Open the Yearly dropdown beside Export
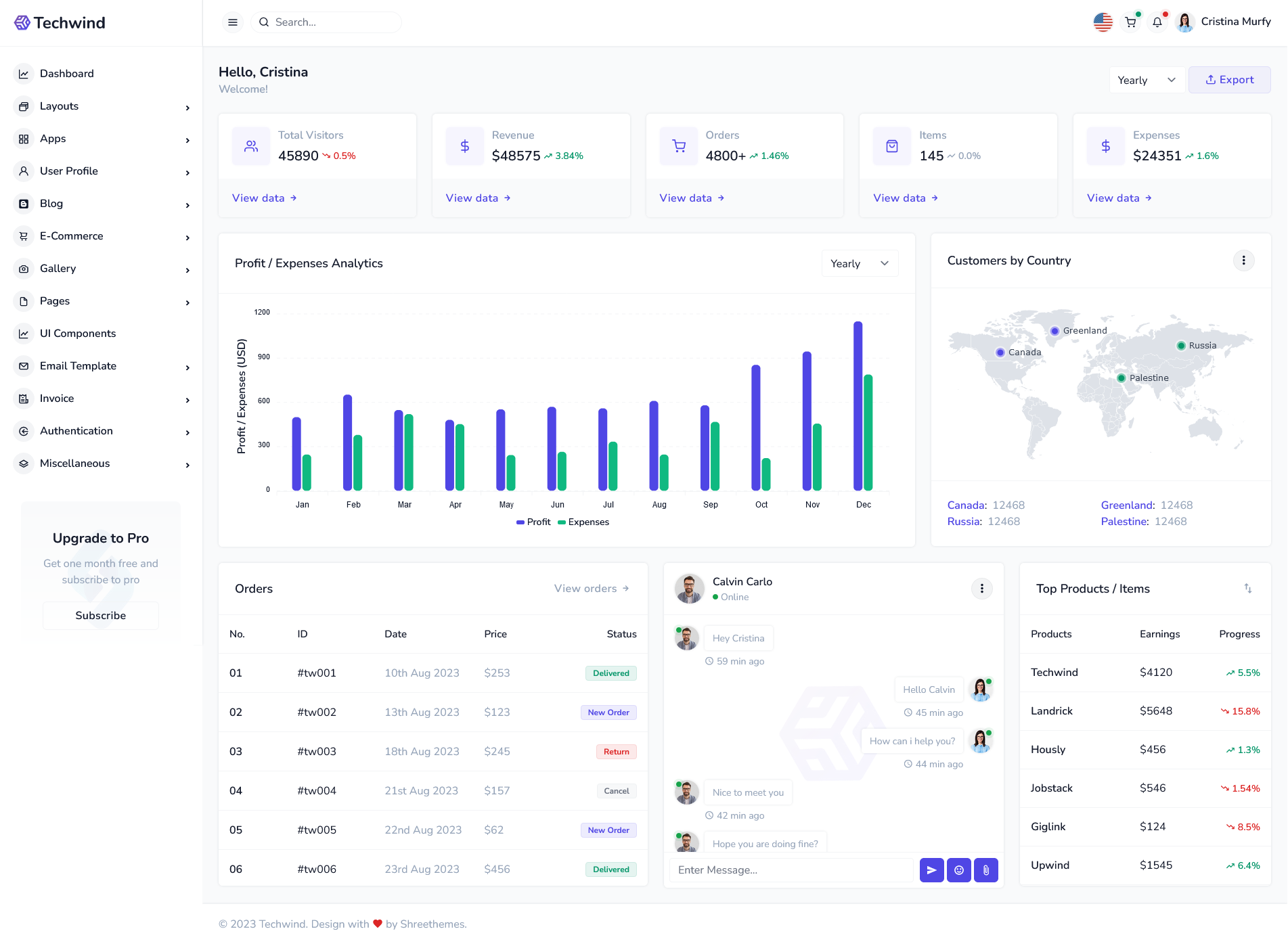 point(1147,81)
